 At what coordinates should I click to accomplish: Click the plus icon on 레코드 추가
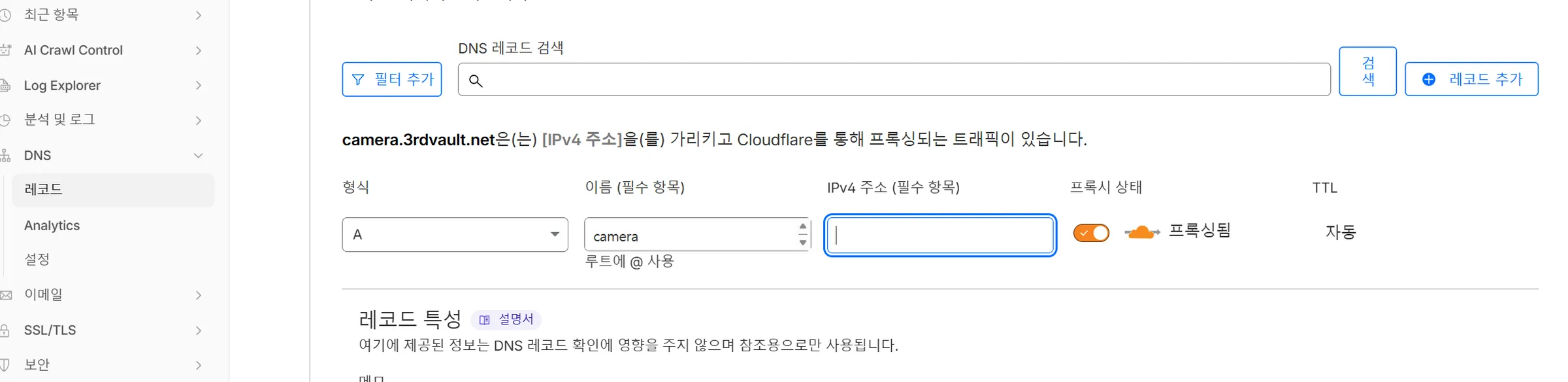pyautogui.click(x=1429, y=79)
